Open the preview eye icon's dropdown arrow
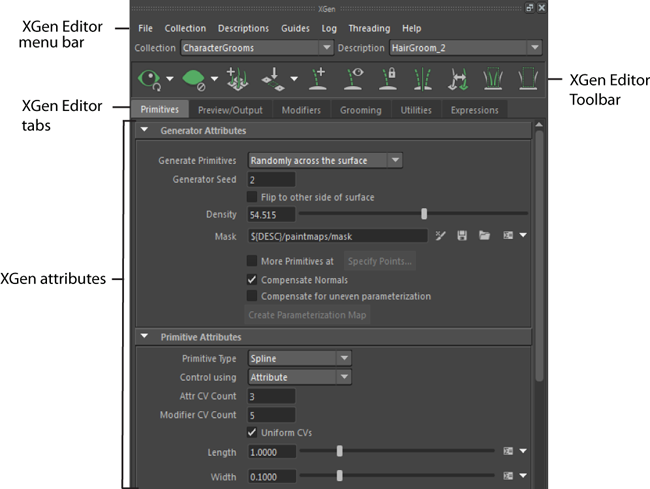650x489 pixels. point(170,78)
